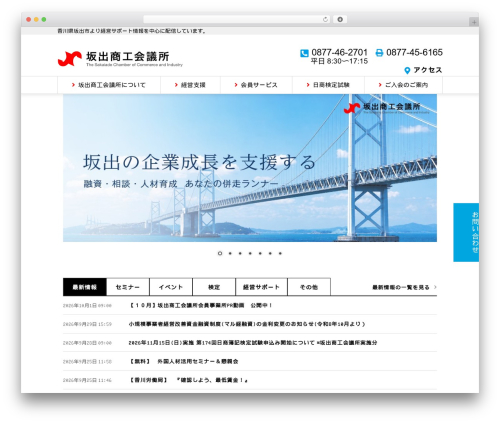The width and height of the screenshot is (500, 423).
Task: Select the sixth carousel dot
Action: (270, 253)
